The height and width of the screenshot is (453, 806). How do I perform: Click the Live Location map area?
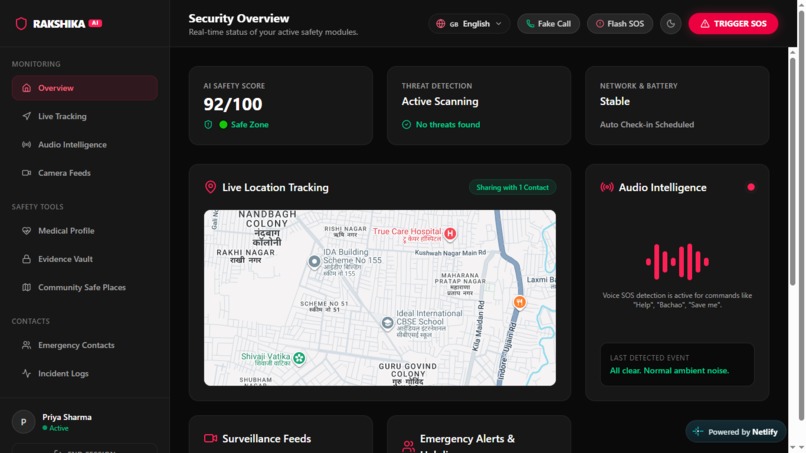click(380, 298)
